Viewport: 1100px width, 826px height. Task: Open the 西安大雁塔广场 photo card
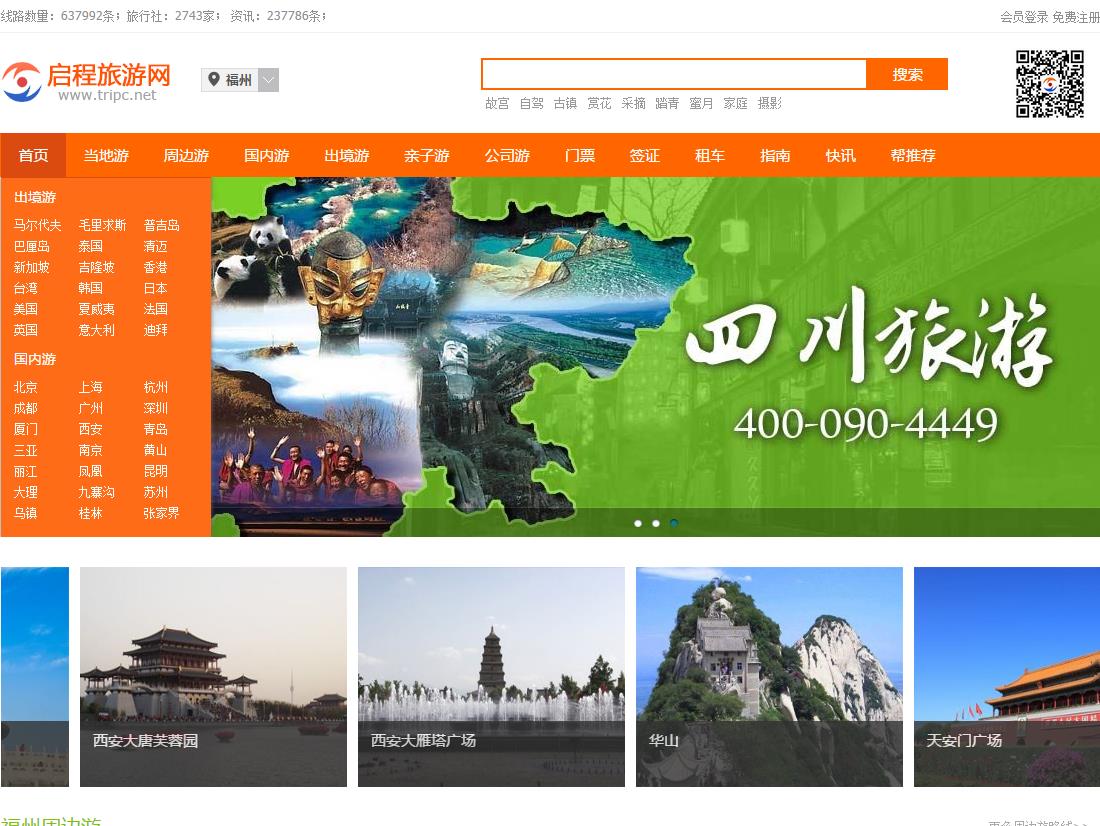(491, 677)
